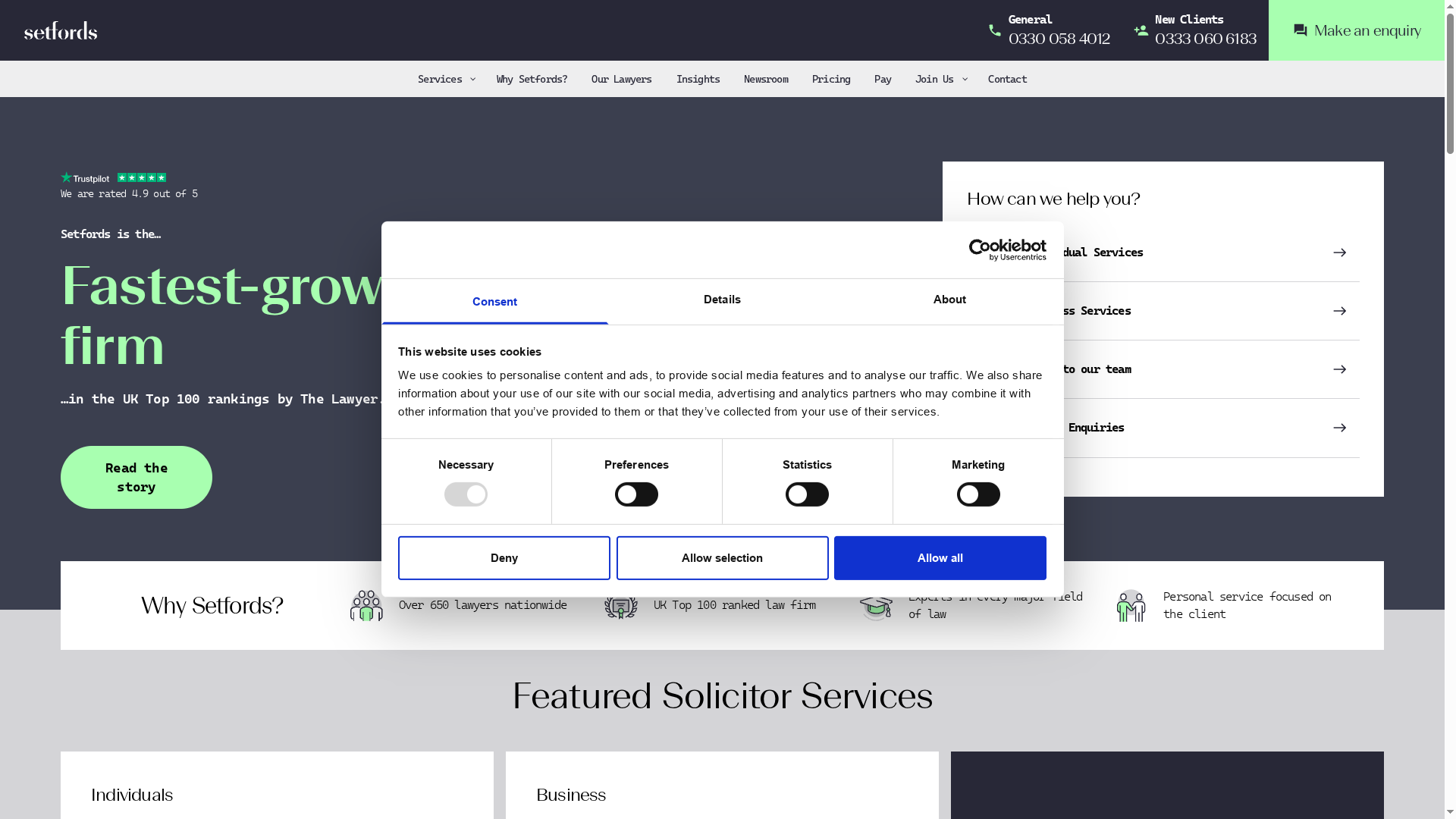
Task: Enable the Statistics cookies toggle
Action: 807,494
